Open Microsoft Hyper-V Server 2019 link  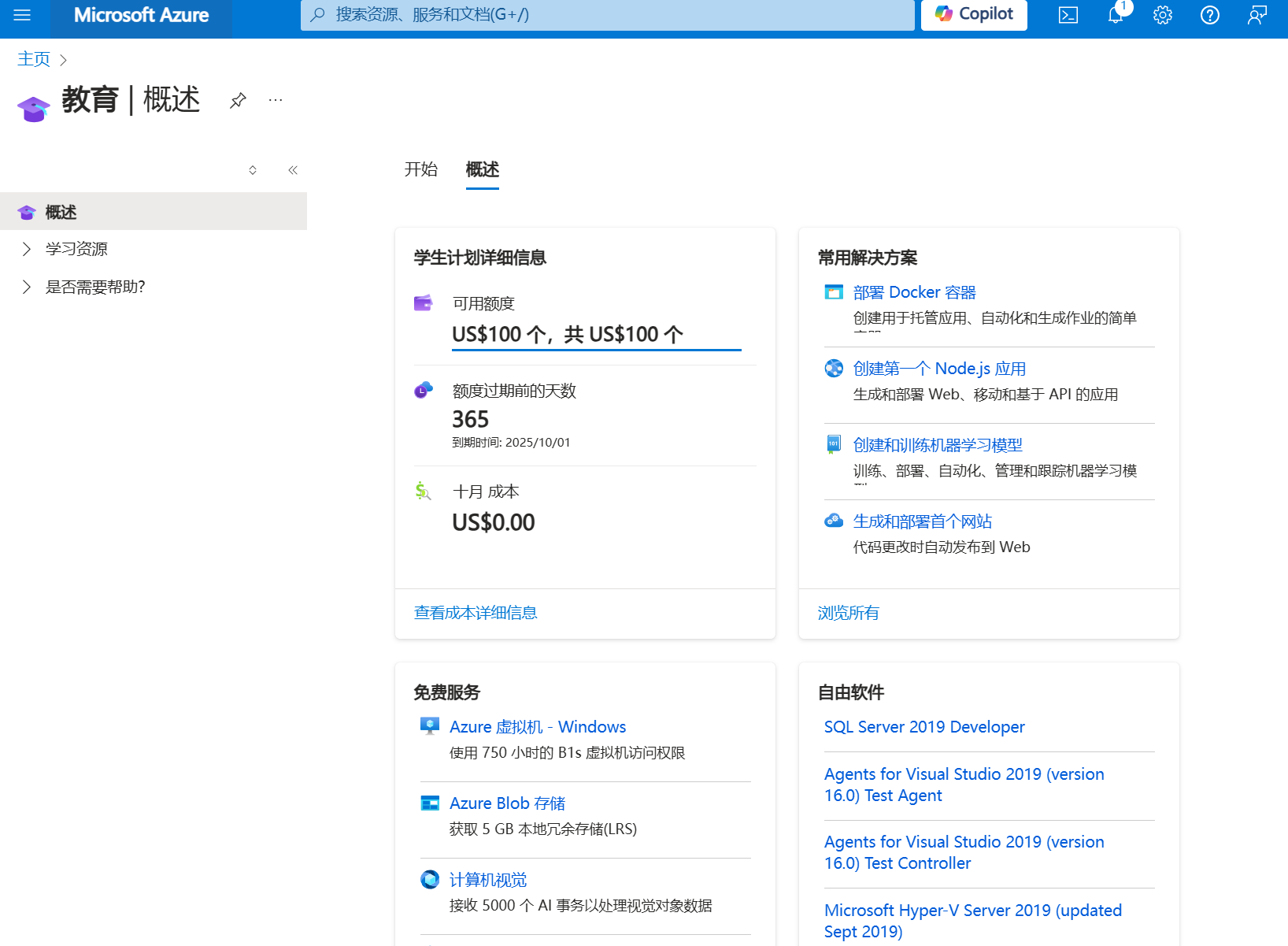(x=973, y=921)
